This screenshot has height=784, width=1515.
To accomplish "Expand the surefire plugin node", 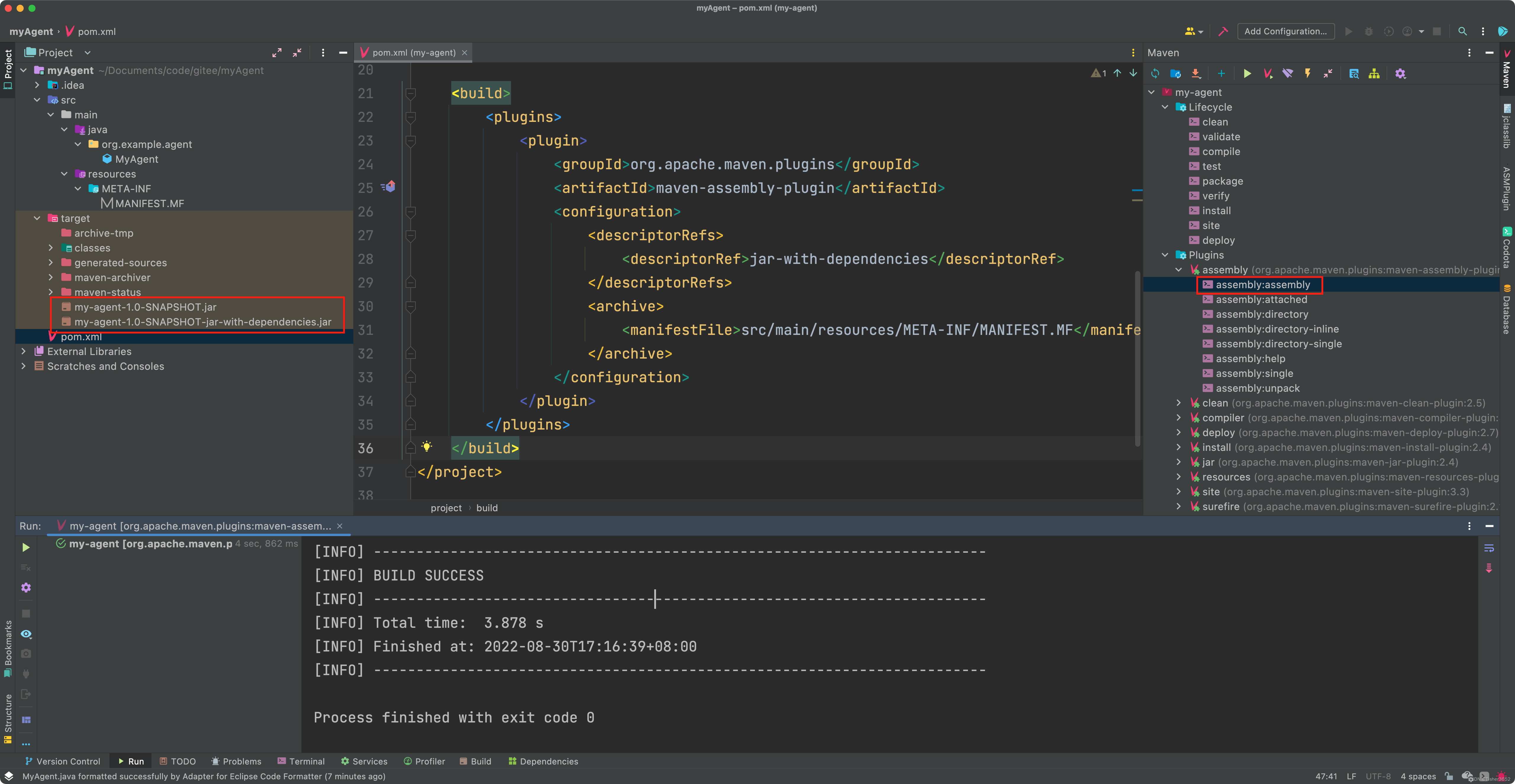I will (x=1179, y=506).
